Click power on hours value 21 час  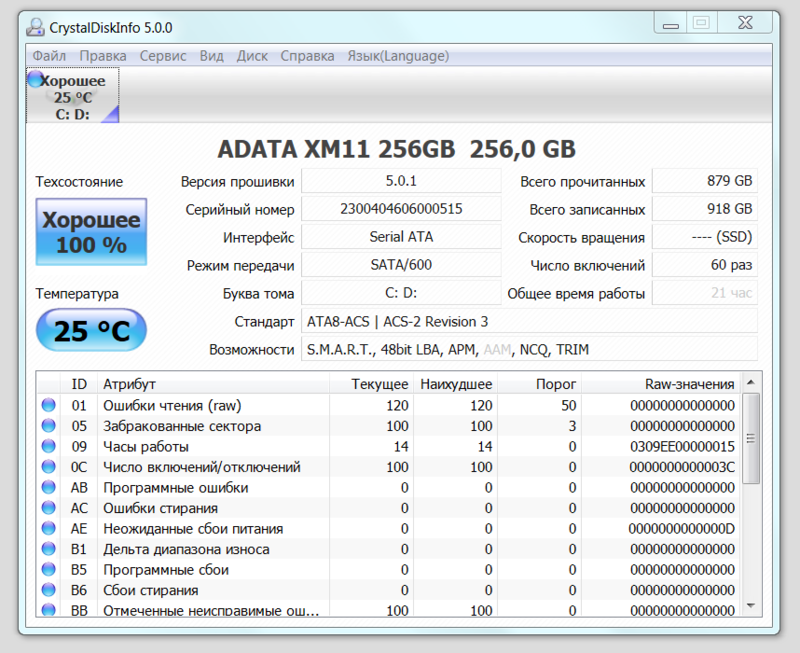[x=705, y=293]
